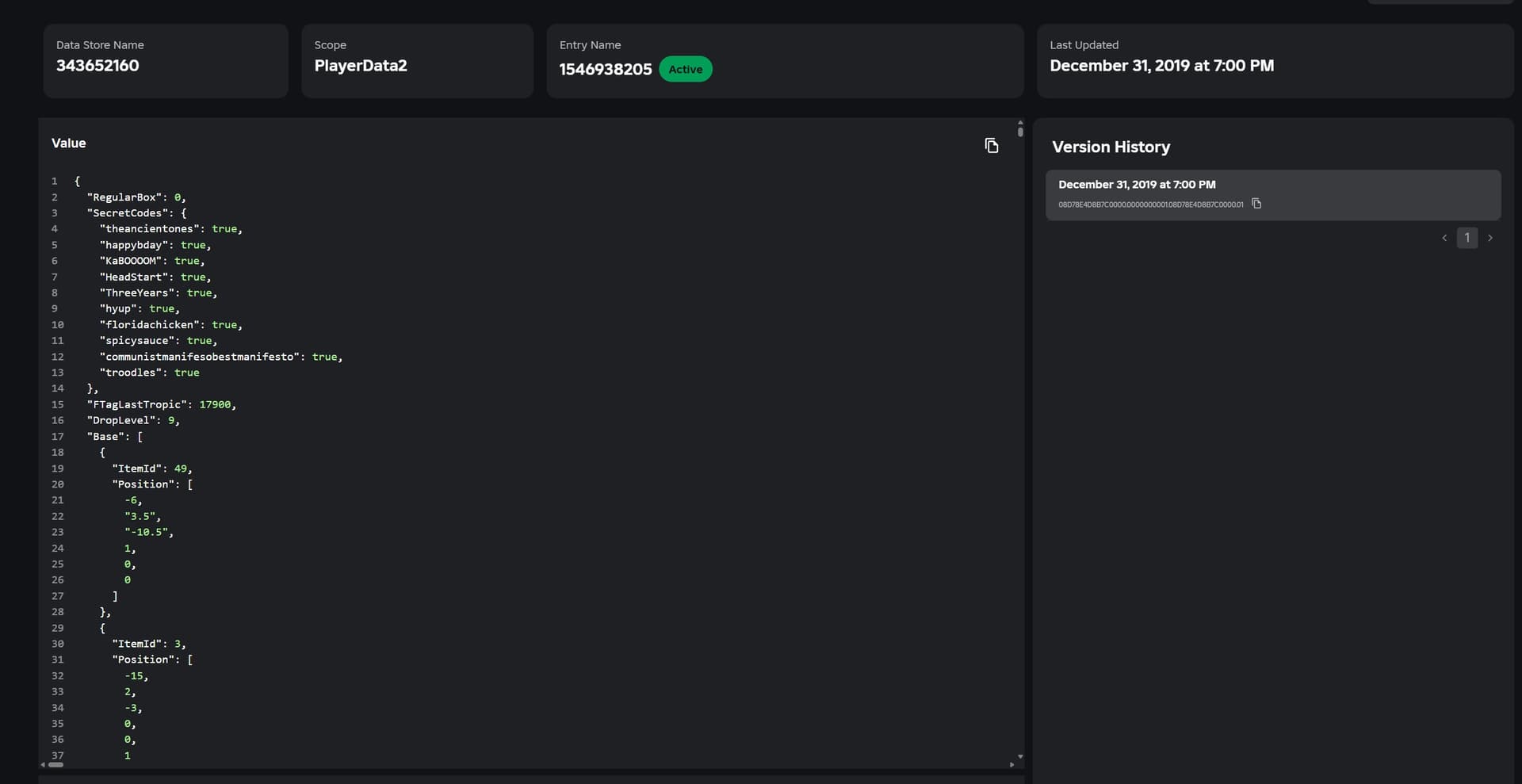Click the right arrow of the horizontal scrollbar
The height and width of the screenshot is (784, 1522).
[x=1011, y=765]
